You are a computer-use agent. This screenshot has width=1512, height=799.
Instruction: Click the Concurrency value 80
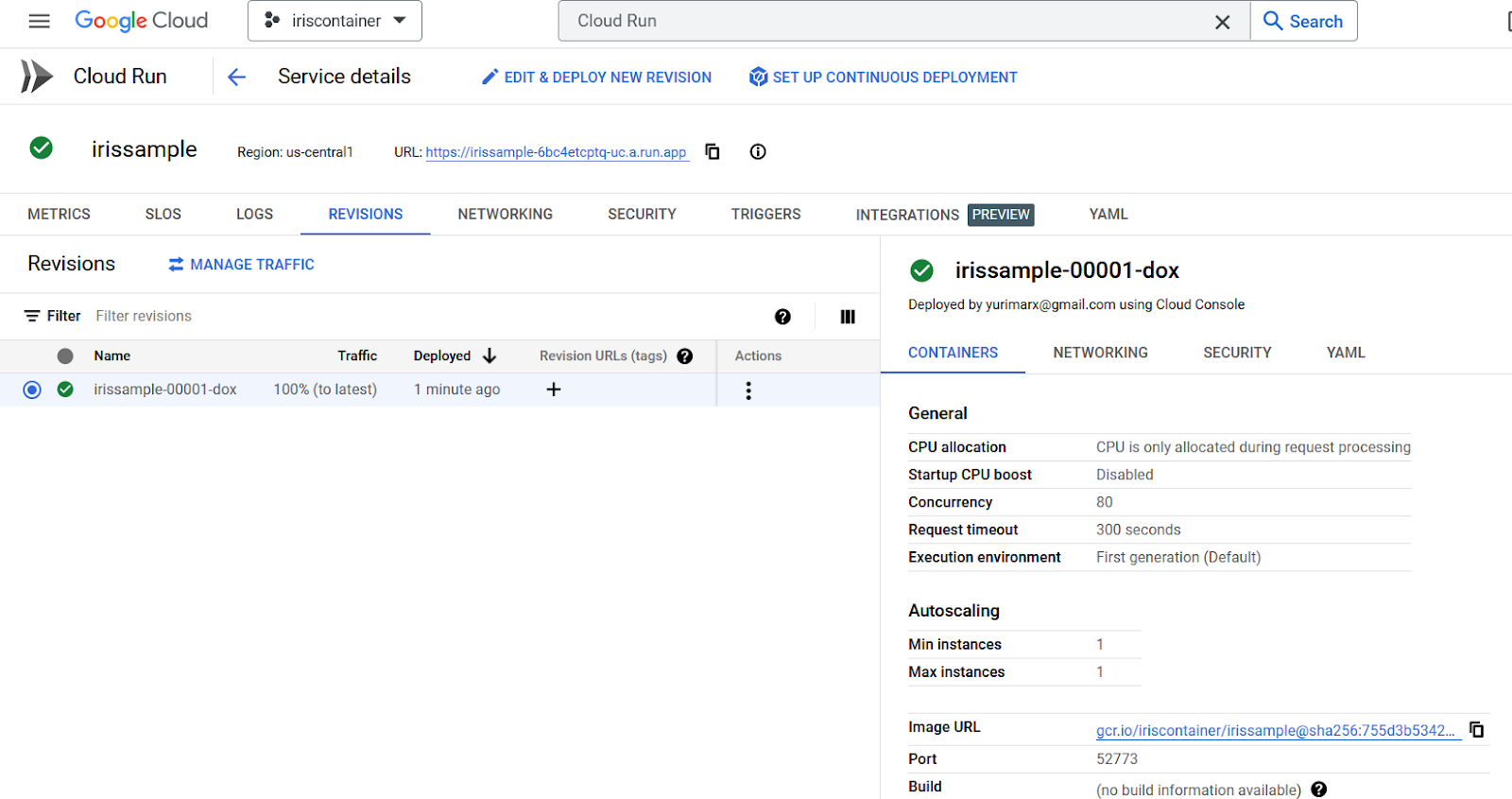point(1105,502)
